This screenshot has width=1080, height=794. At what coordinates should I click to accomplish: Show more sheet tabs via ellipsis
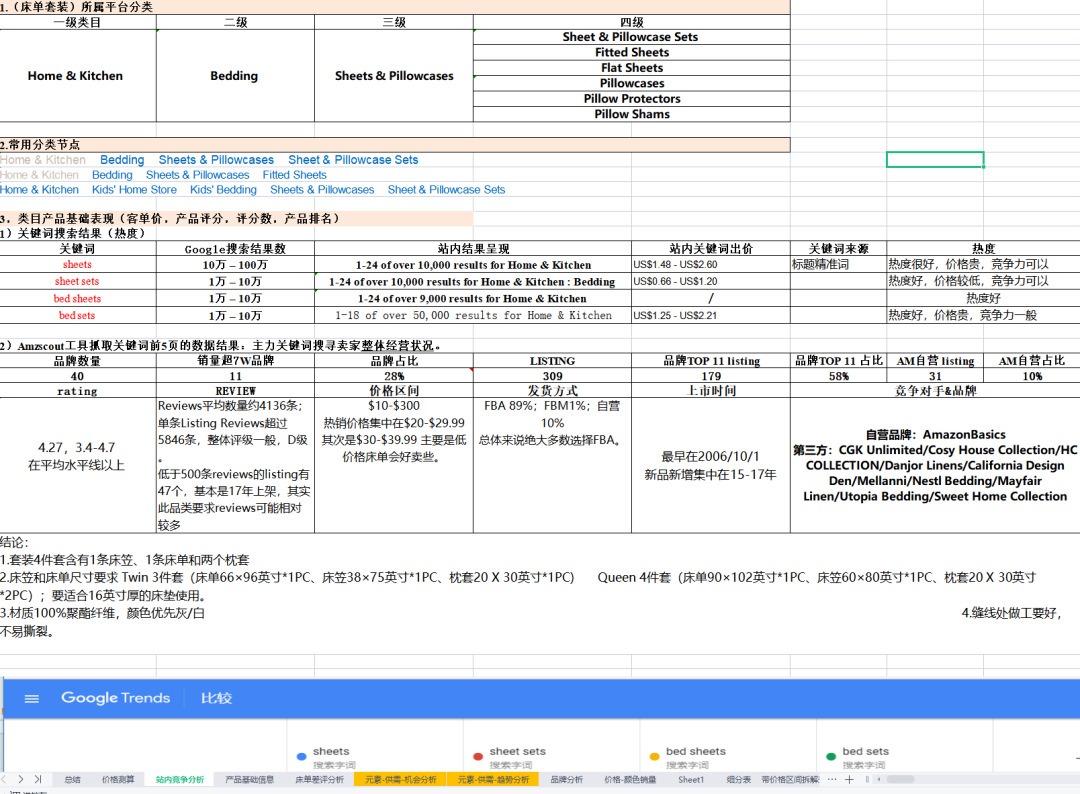pyautogui.click(x=832, y=780)
